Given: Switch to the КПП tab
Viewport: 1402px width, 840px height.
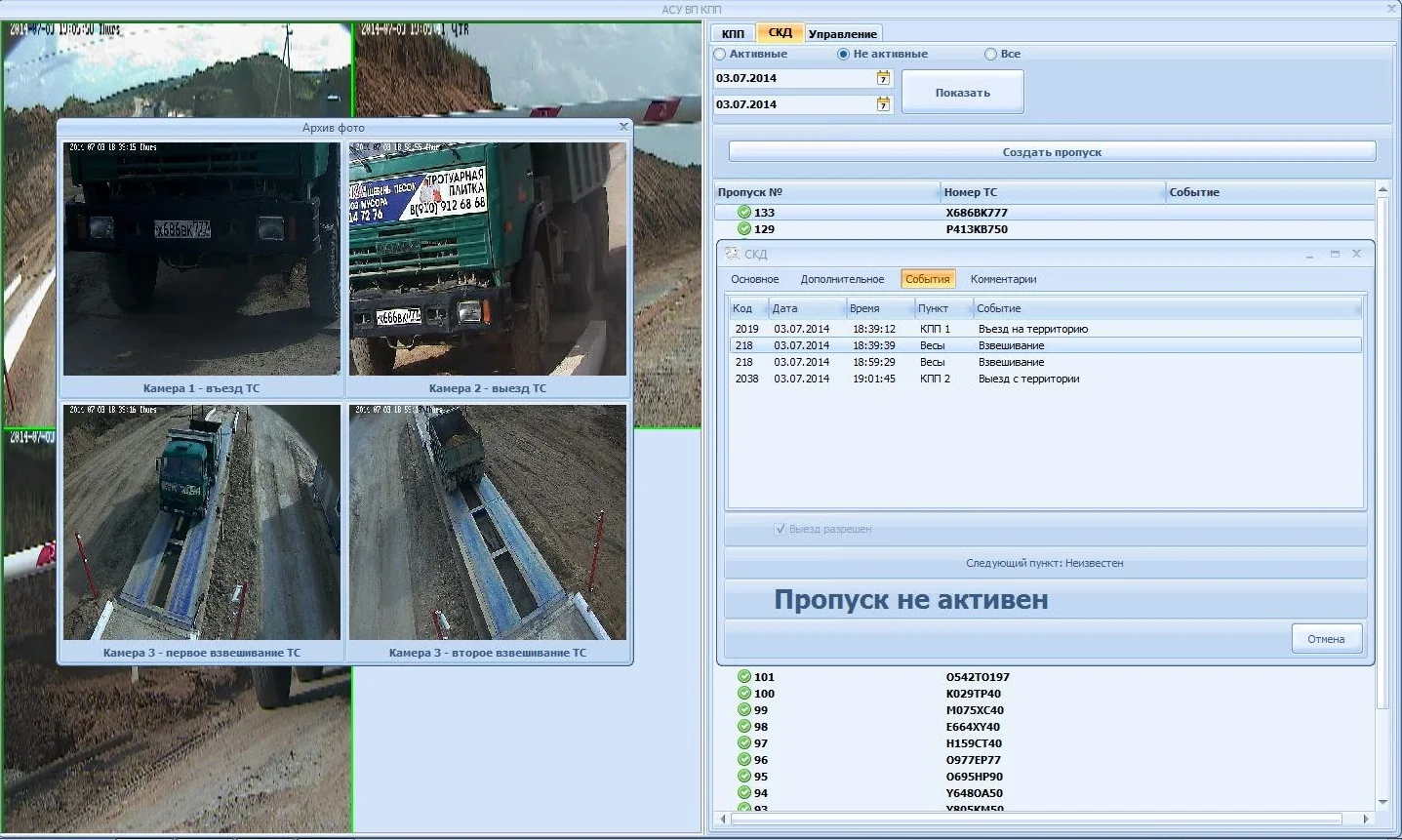Looking at the screenshot, I should (733, 34).
